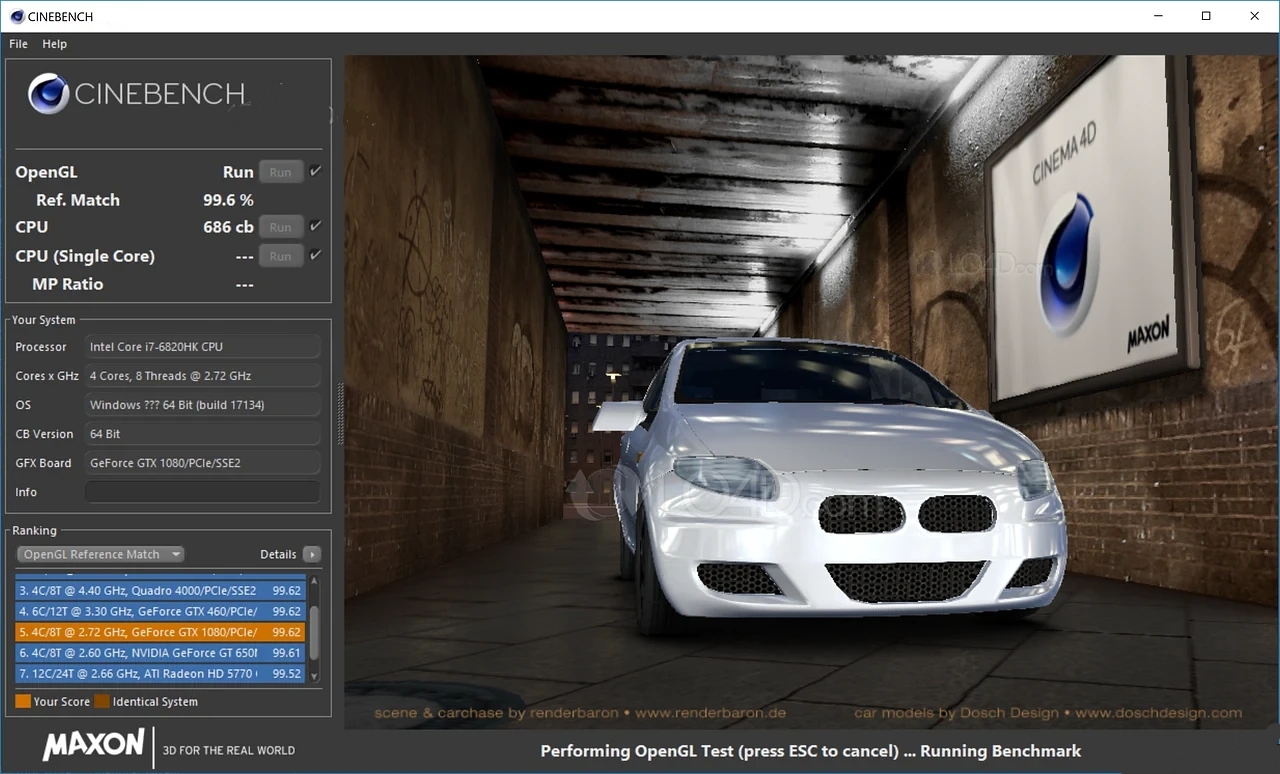Open the Help menu

click(x=54, y=44)
